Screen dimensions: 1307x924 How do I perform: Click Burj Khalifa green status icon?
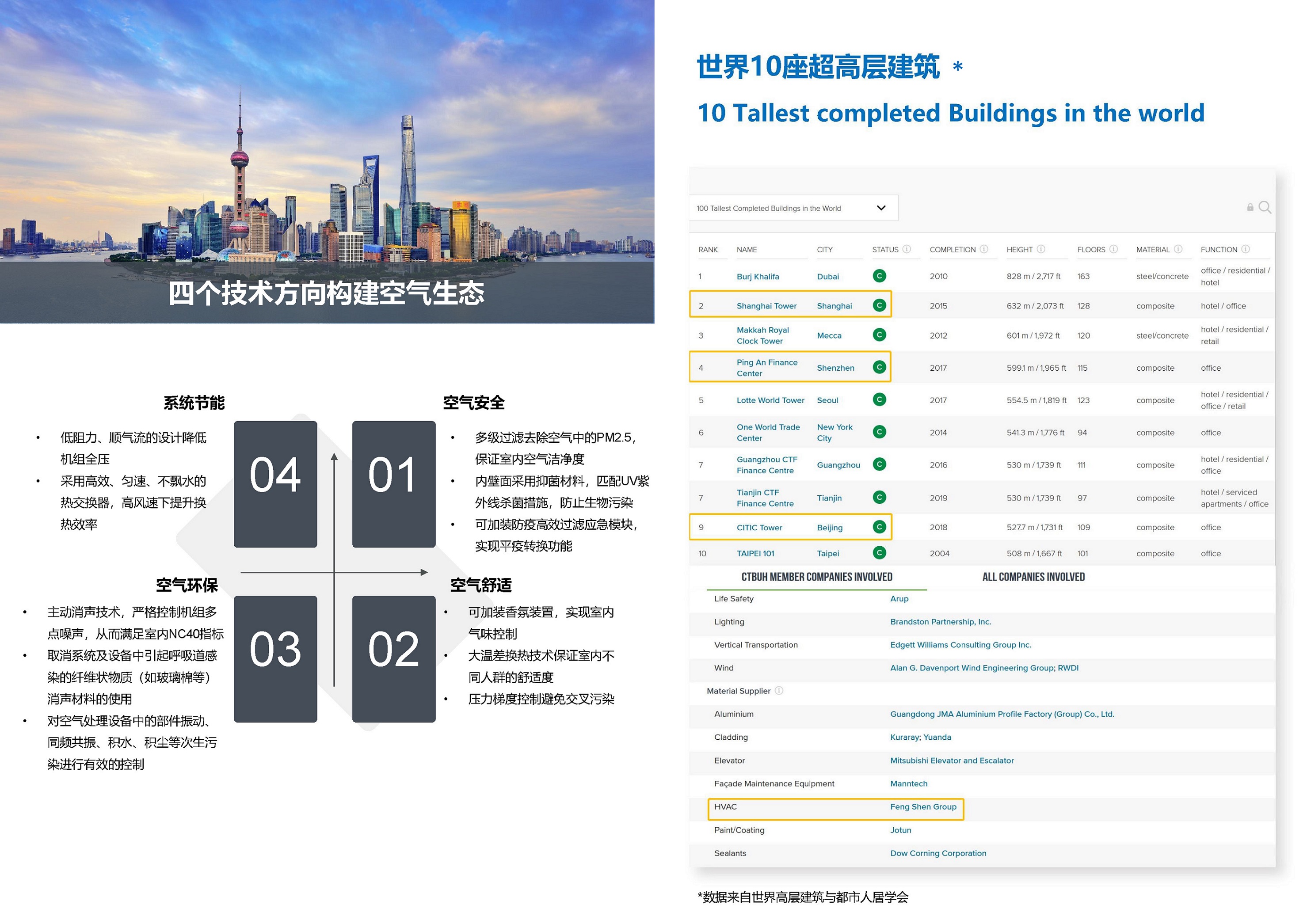tap(879, 277)
